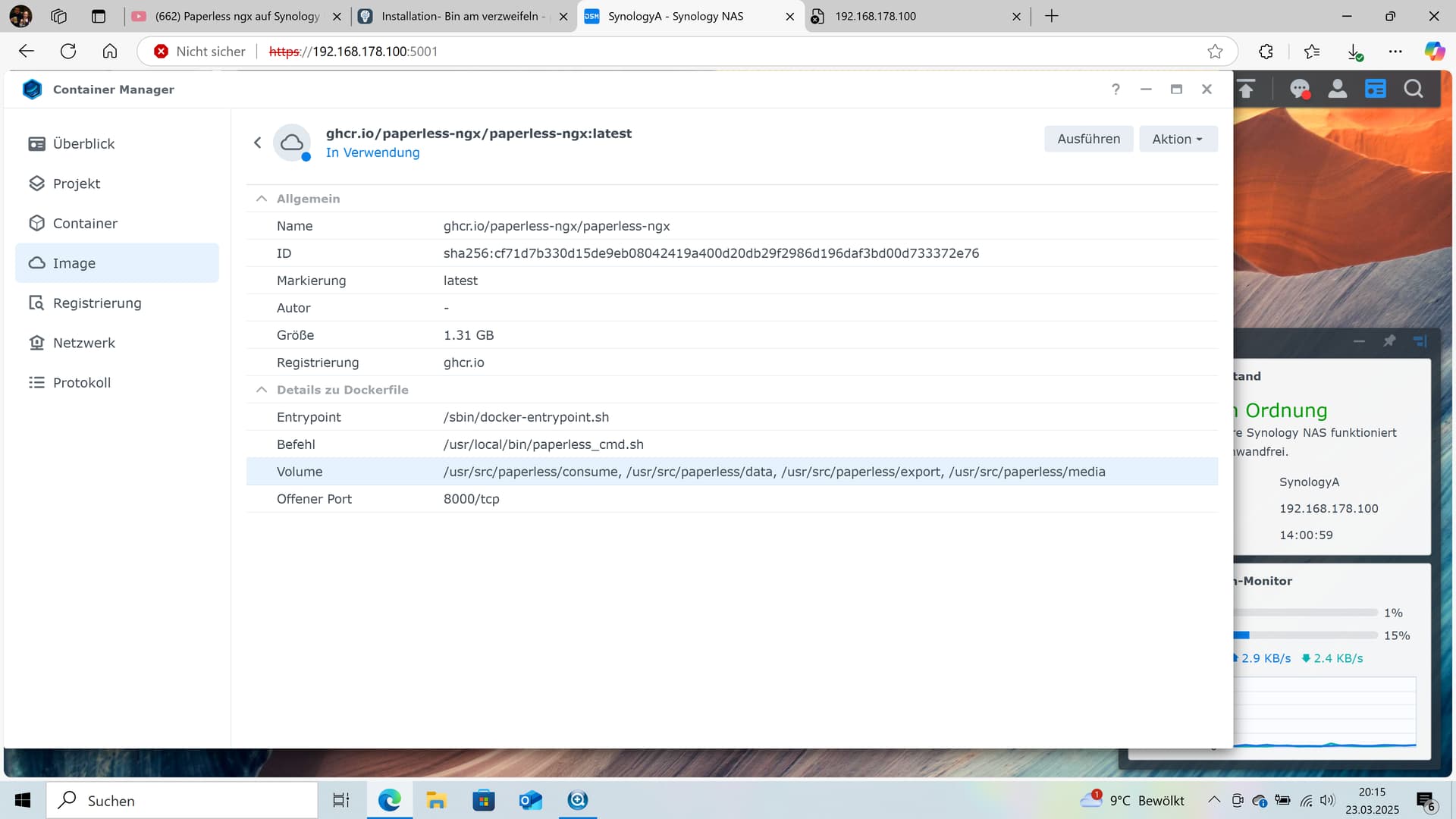Open Windows Start menu
Viewport: 1456px width, 819px height.
(23, 800)
